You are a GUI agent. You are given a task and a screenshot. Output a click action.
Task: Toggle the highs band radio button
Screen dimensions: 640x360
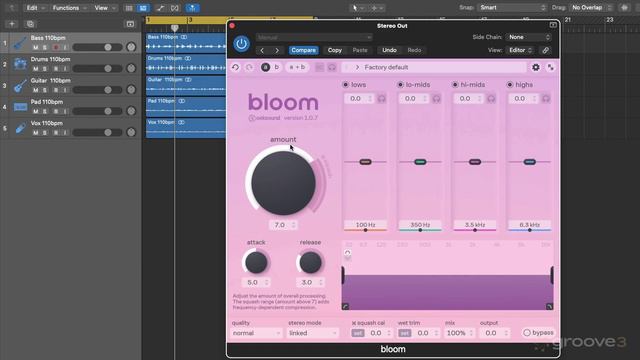click(x=510, y=84)
